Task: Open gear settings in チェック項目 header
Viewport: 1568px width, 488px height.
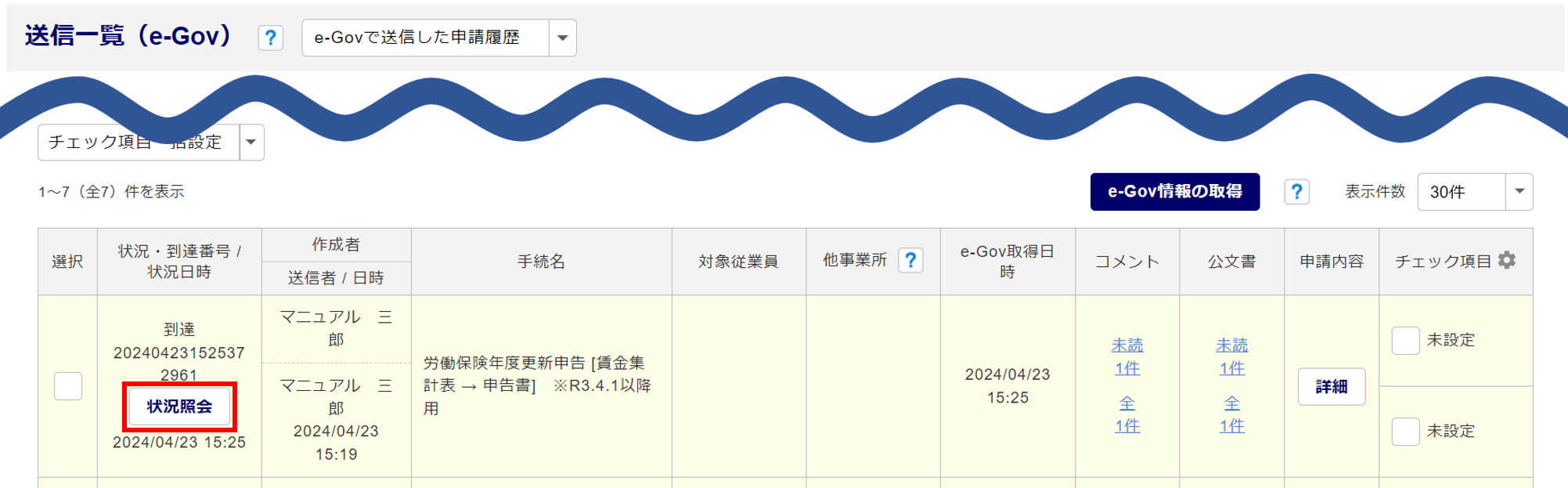Action: 1507,261
